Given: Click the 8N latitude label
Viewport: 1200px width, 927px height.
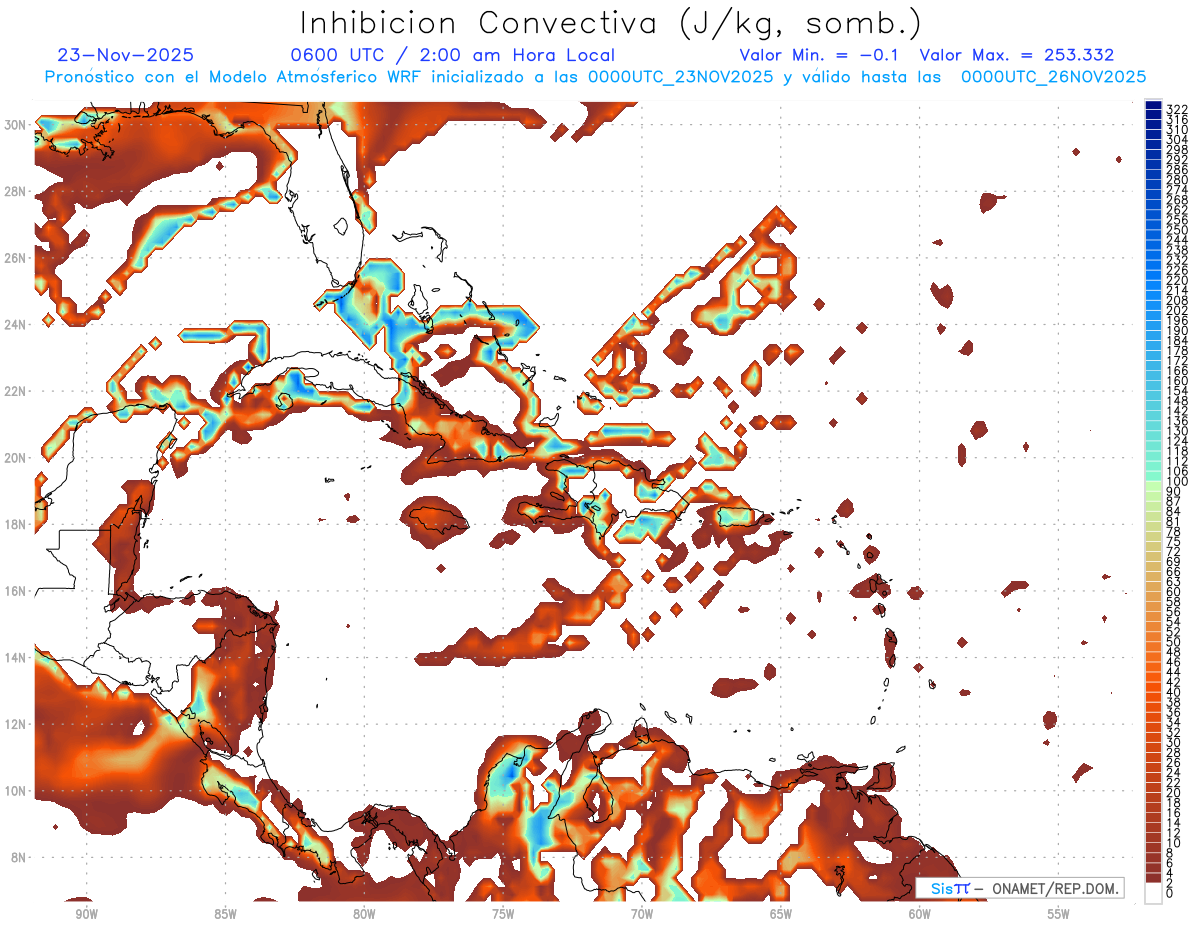Looking at the screenshot, I should tap(17, 858).
